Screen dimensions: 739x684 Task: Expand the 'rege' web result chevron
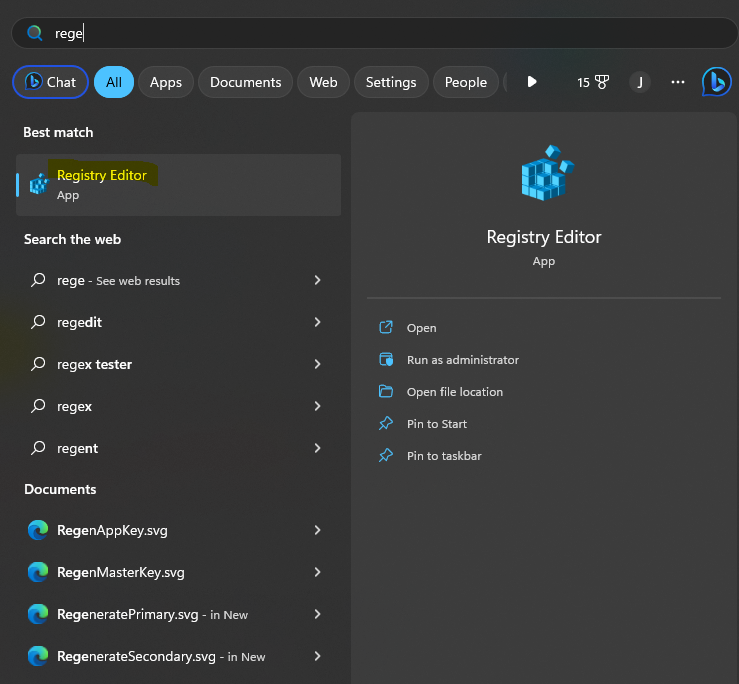(318, 280)
